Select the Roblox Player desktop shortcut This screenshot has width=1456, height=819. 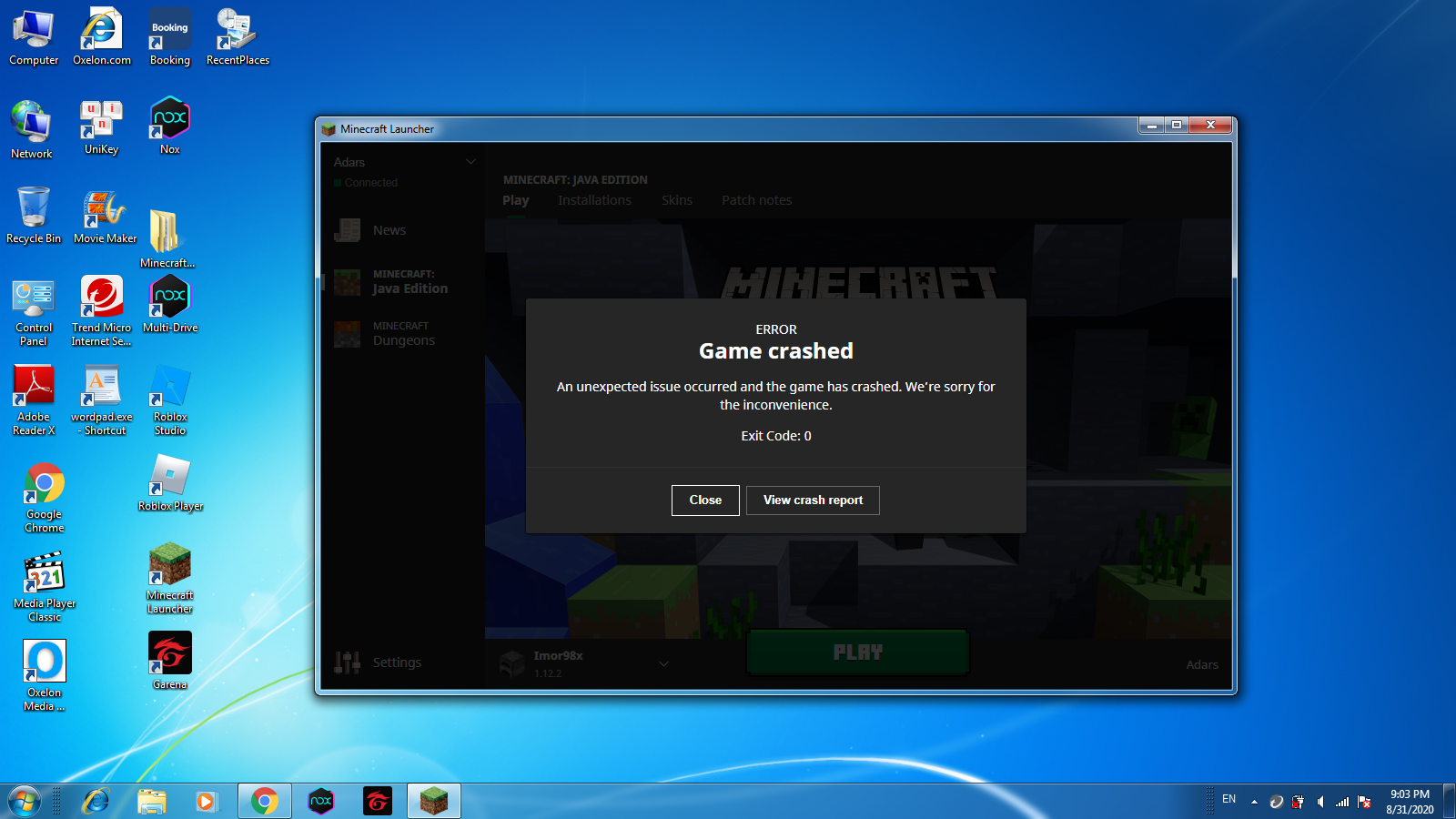170,483
